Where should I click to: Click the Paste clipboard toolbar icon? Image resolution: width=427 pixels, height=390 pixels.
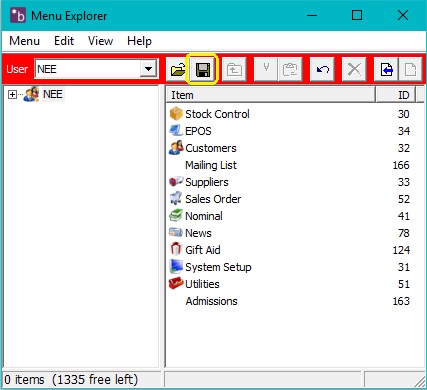290,70
